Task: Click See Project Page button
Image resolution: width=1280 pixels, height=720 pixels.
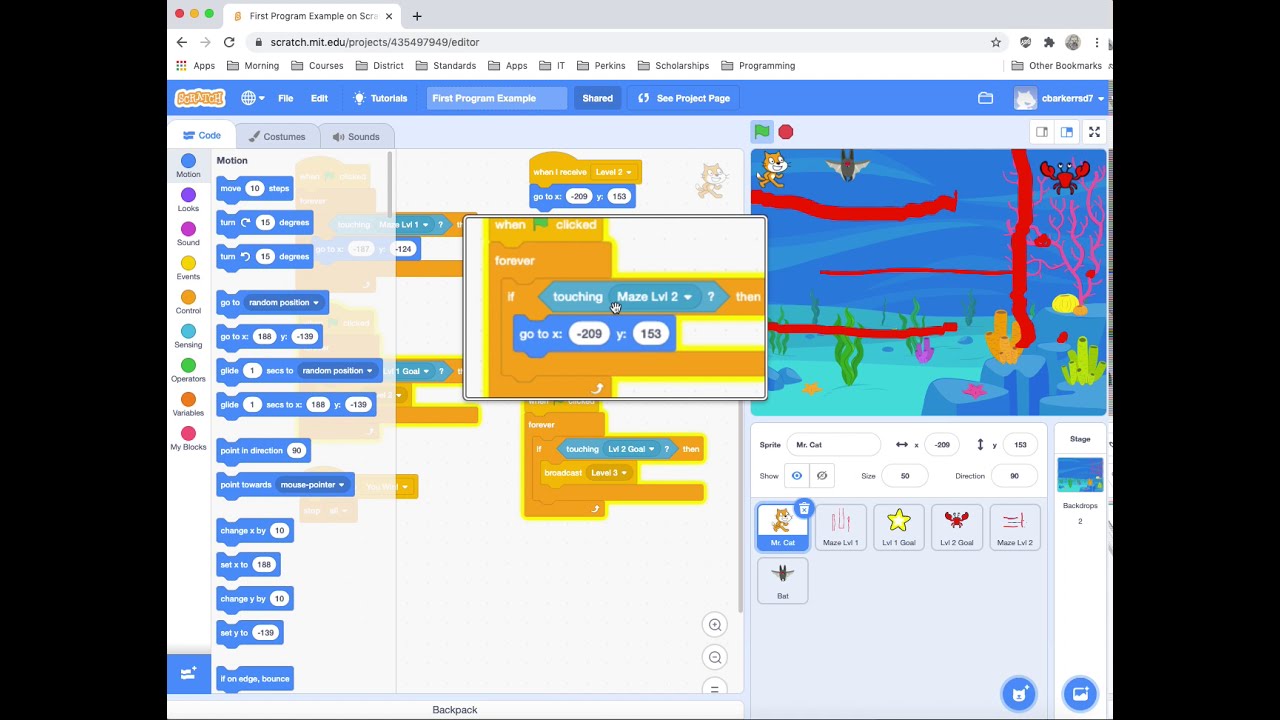Action: (684, 98)
